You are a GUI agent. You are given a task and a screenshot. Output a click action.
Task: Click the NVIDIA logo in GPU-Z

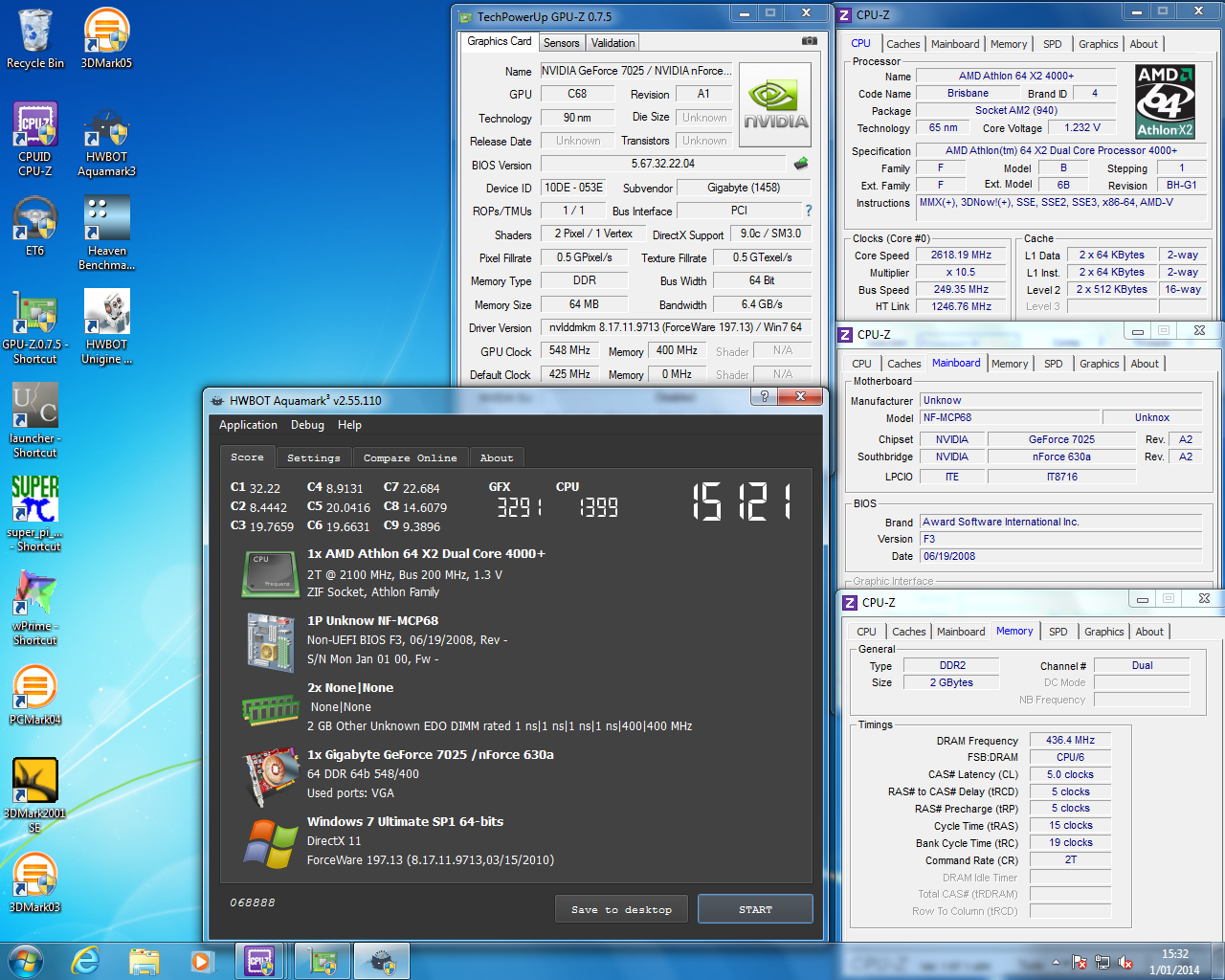pyautogui.click(x=775, y=104)
